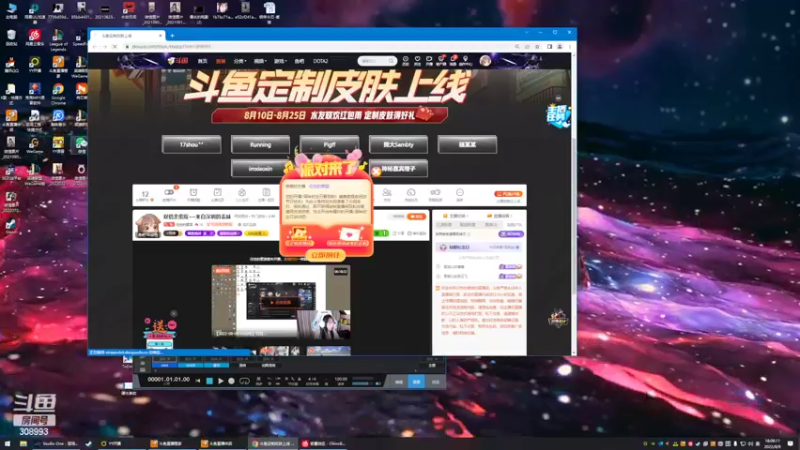Click stop in Studio One transport

pyautogui.click(x=209, y=381)
